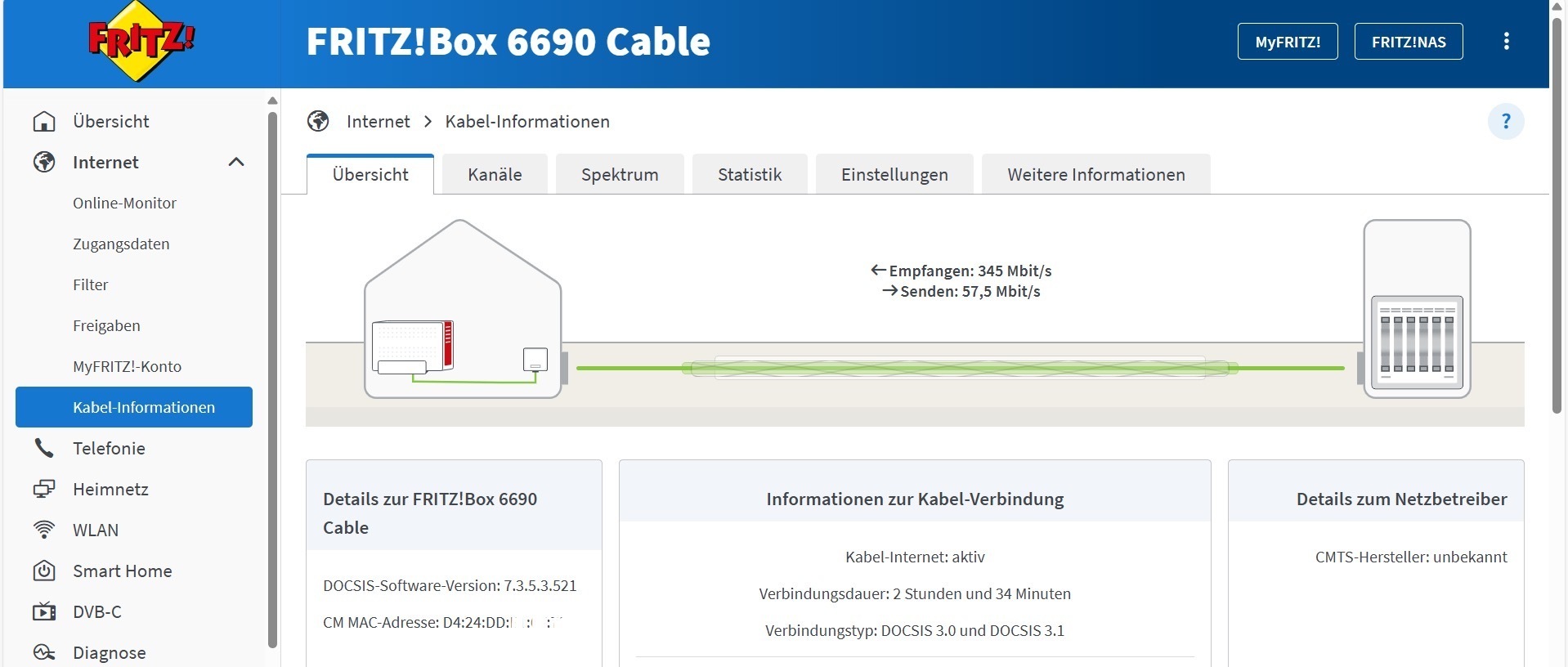Click the FRITZ! logo
This screenshot has height=667, width=1568.
(x=141, y=42)
